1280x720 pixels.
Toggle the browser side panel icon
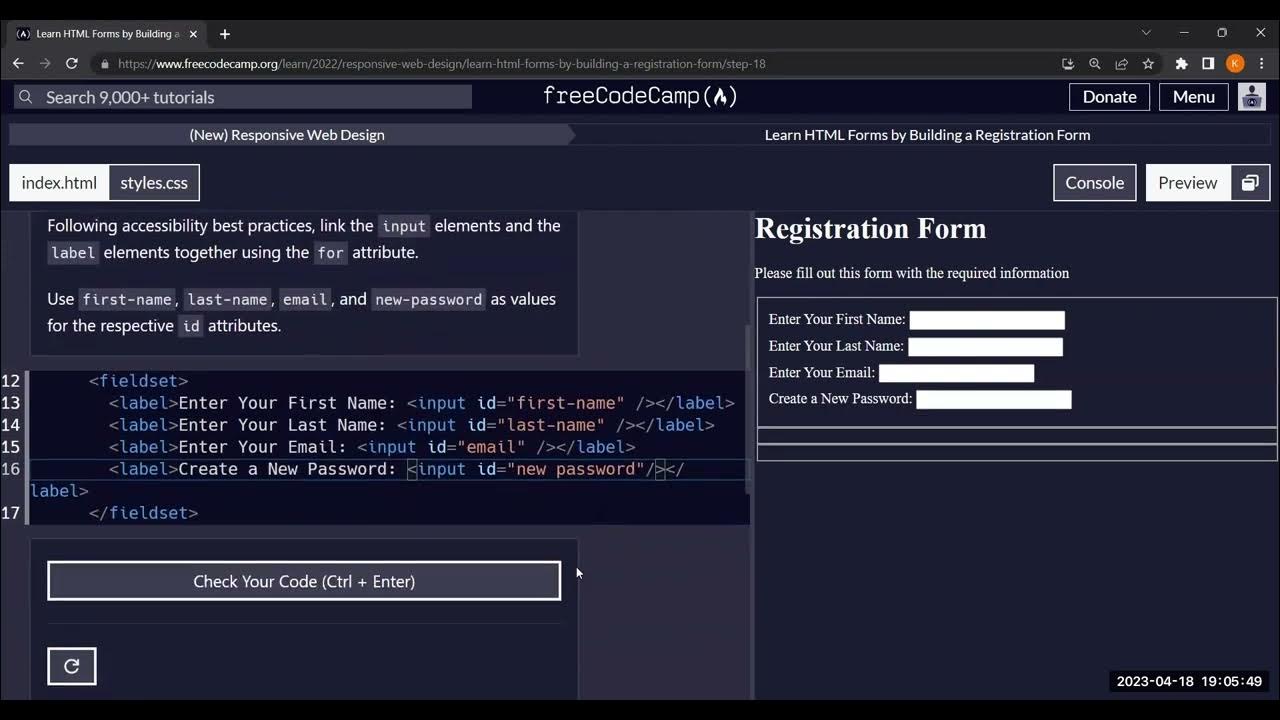tap(1208, 64)
